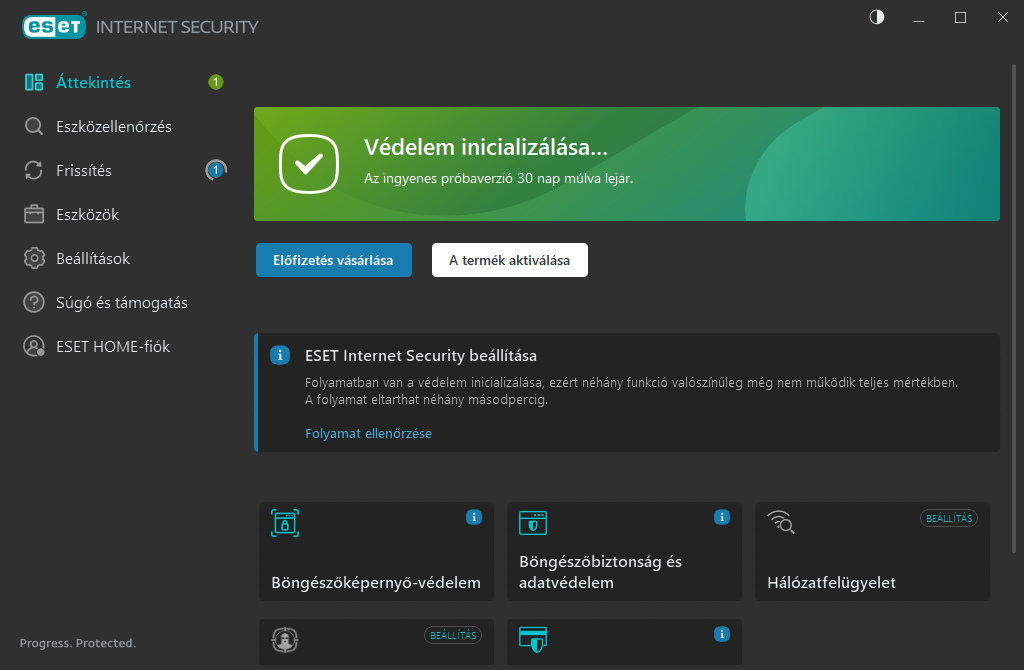Click the vertical scrollbar of the main pane
1024x670 pixels.
point(1014,309)
